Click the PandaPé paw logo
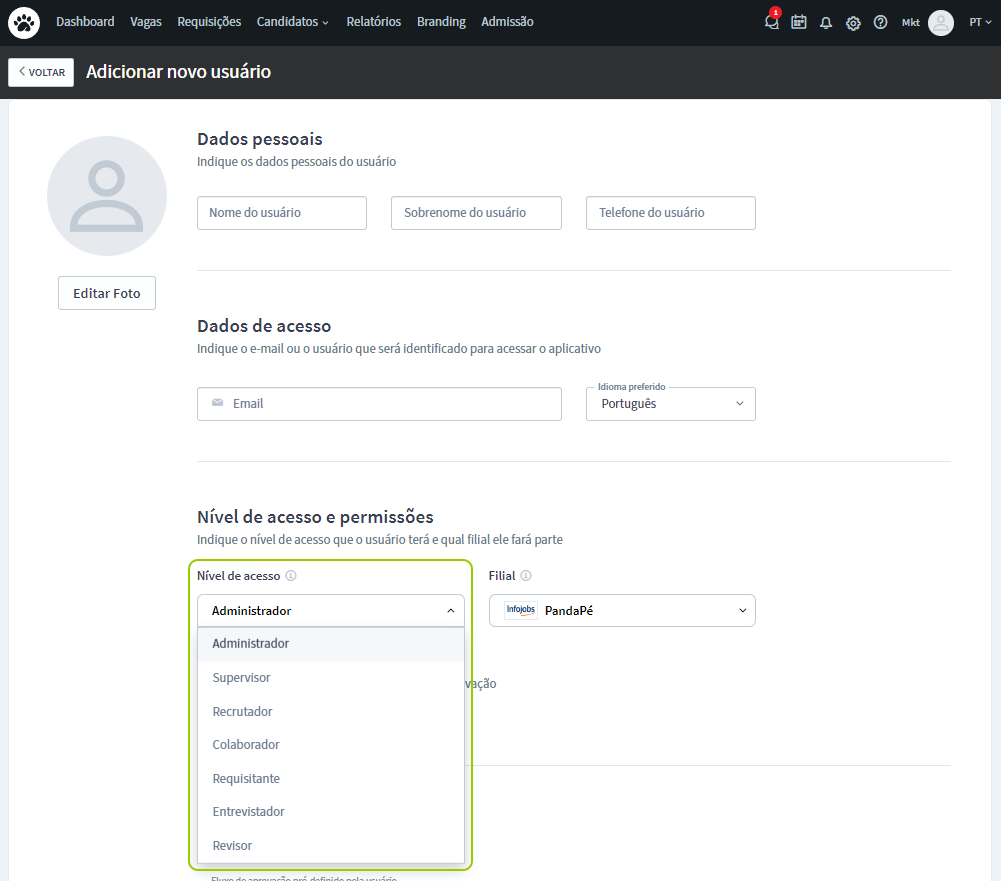This screenshot has width=1001, height=881. point(24,22)
